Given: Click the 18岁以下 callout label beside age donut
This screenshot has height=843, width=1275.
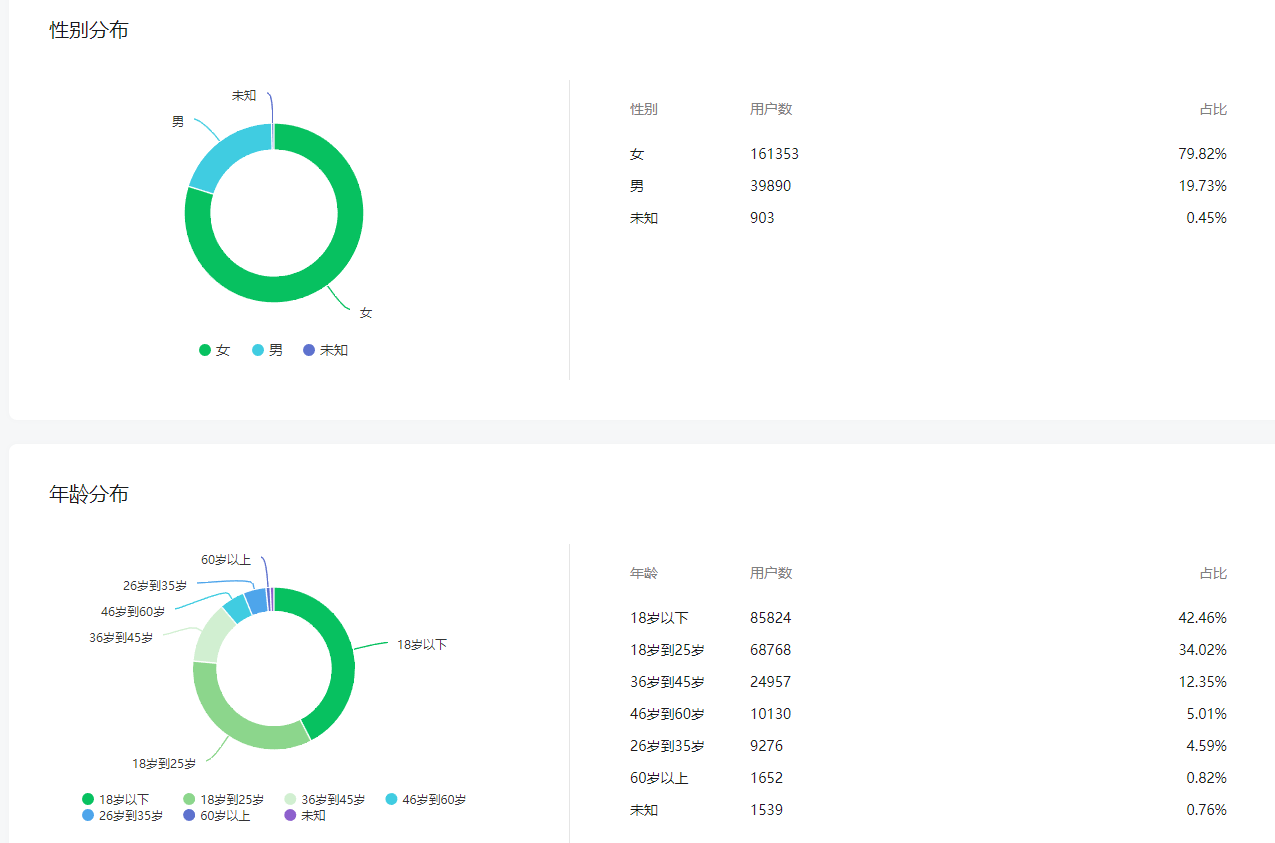Looking at the screenshot, I should click(x=422, y=645).
